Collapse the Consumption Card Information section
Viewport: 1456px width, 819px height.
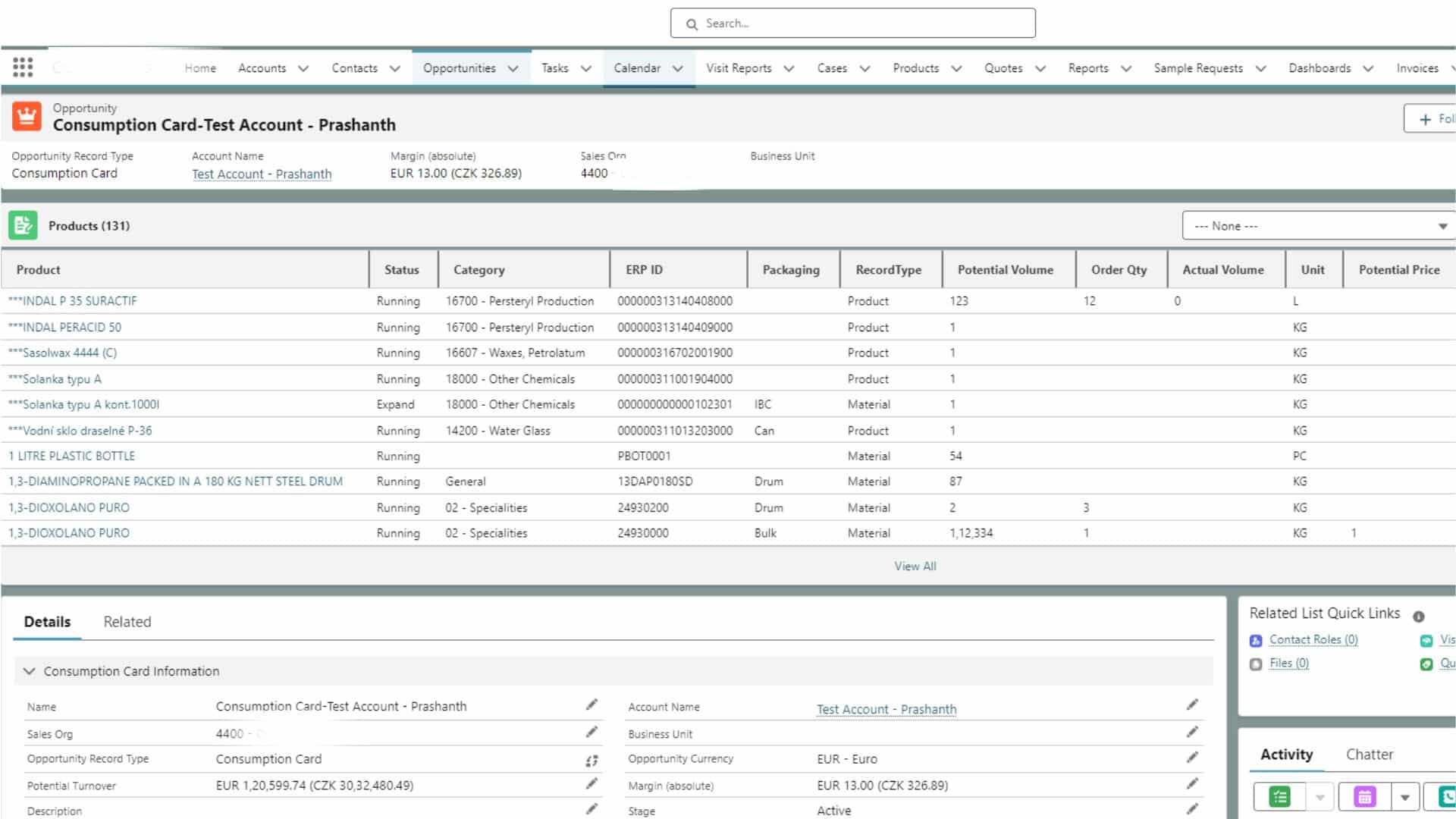tap(30, 671)
